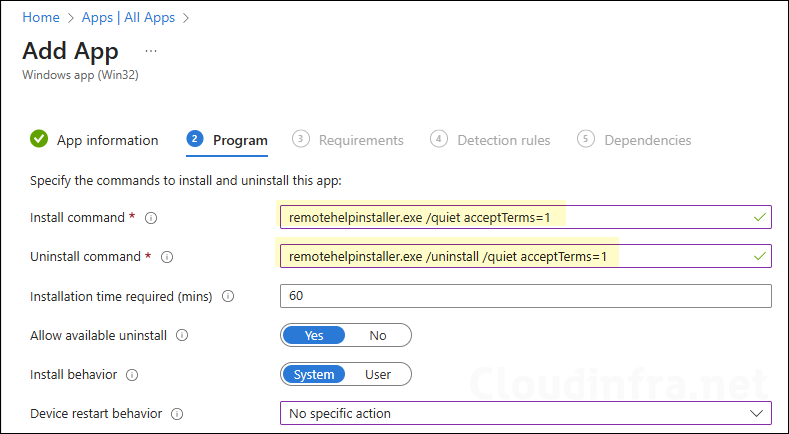789x434 pixels.
Task: Choose System install behavior
Action: click(313, 374)
